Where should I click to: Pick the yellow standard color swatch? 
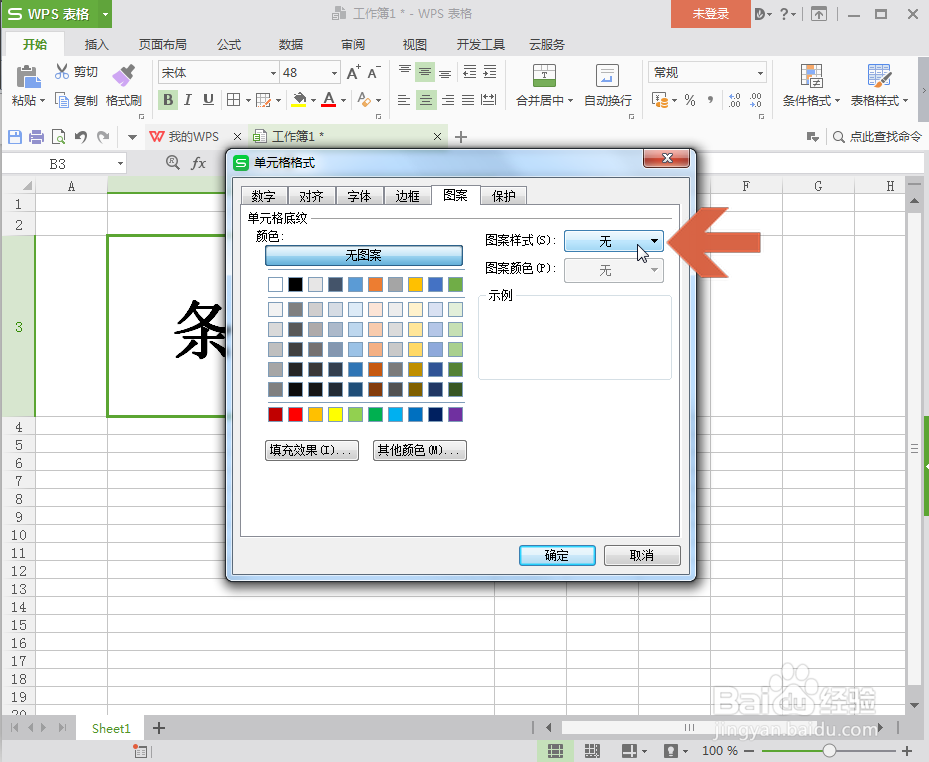335,414
